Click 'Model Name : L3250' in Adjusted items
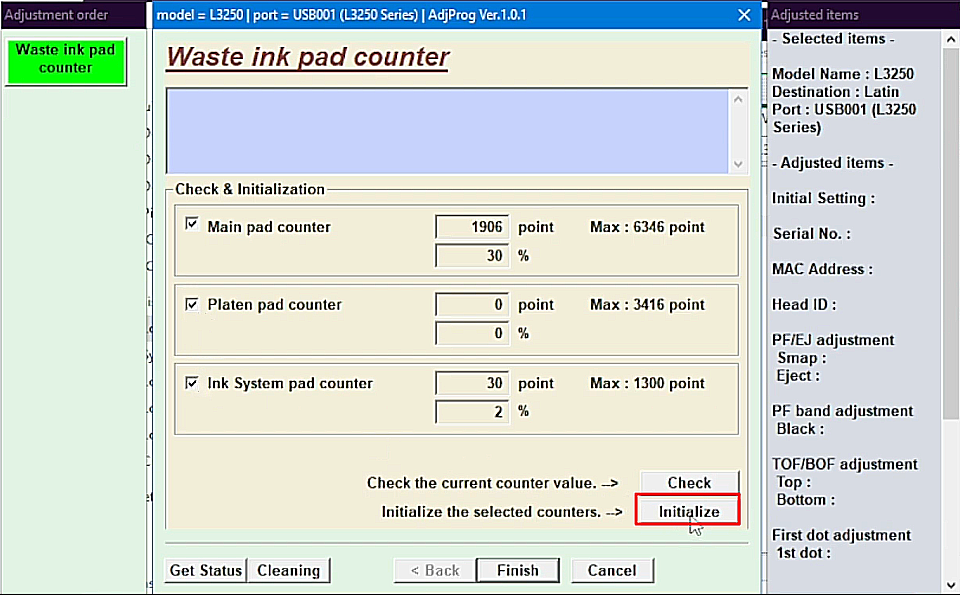 click(x=842, y=74)
